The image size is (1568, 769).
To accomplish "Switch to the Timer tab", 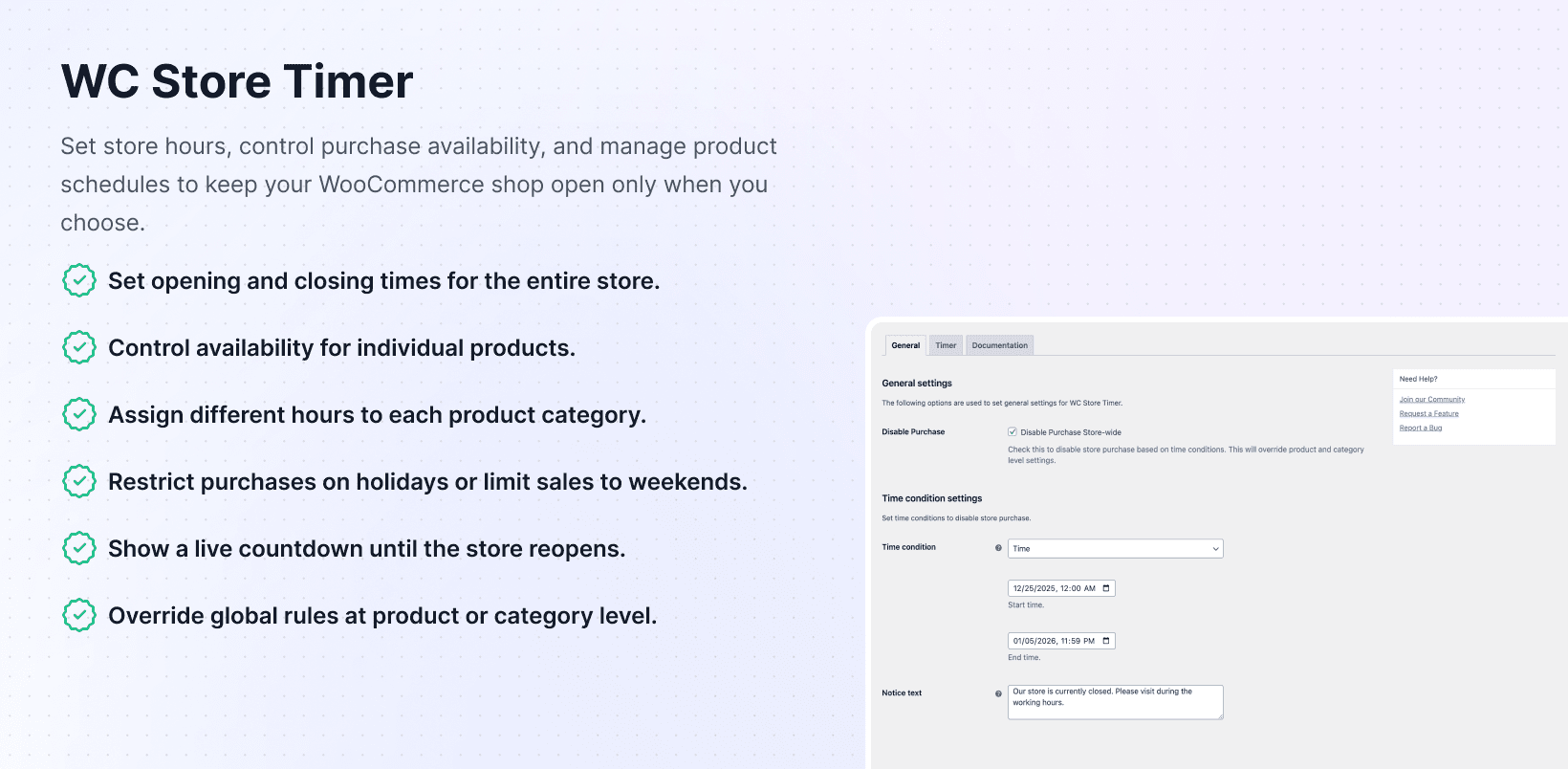I will (x=946, y=345).
